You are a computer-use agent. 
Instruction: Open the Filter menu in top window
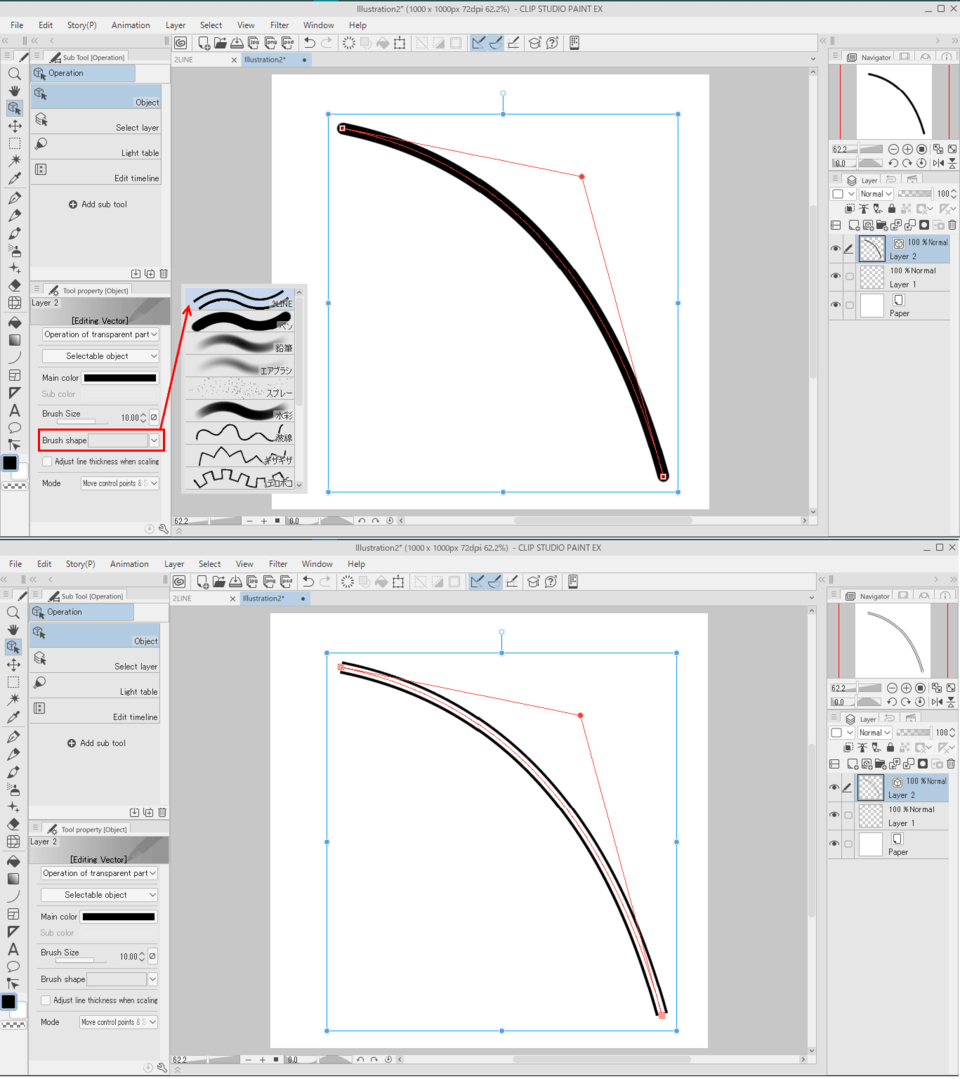coord(279,25)
